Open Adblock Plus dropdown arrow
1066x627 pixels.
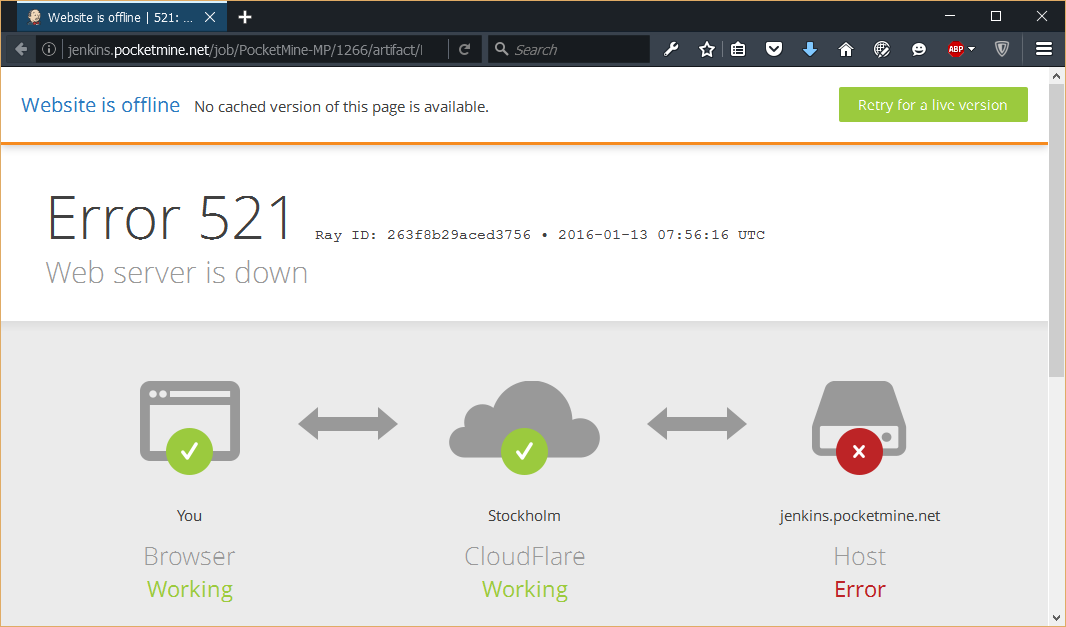tap(971, 49)
